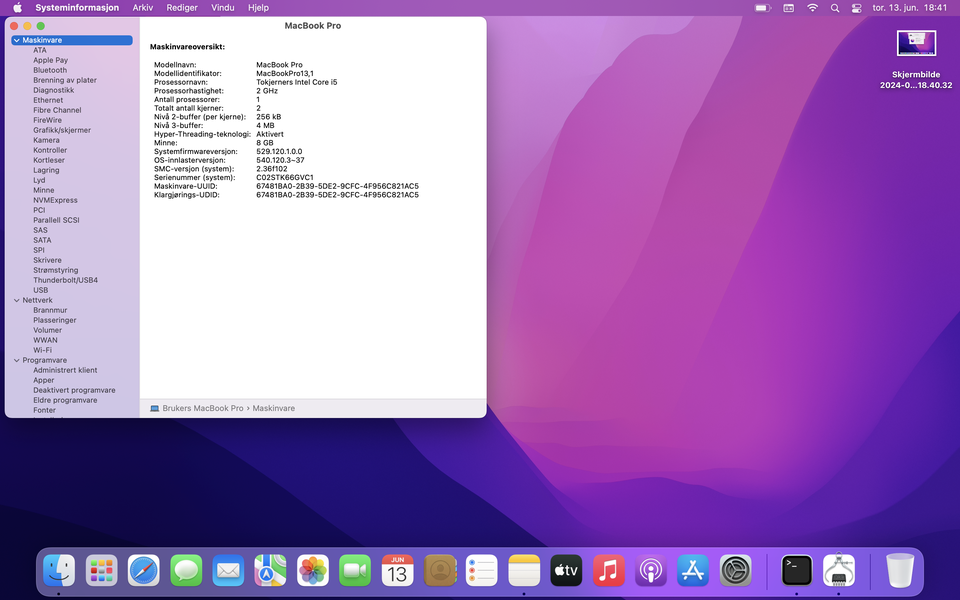
Task: Collapse the Maskinvare tree section
Action: 16,40
